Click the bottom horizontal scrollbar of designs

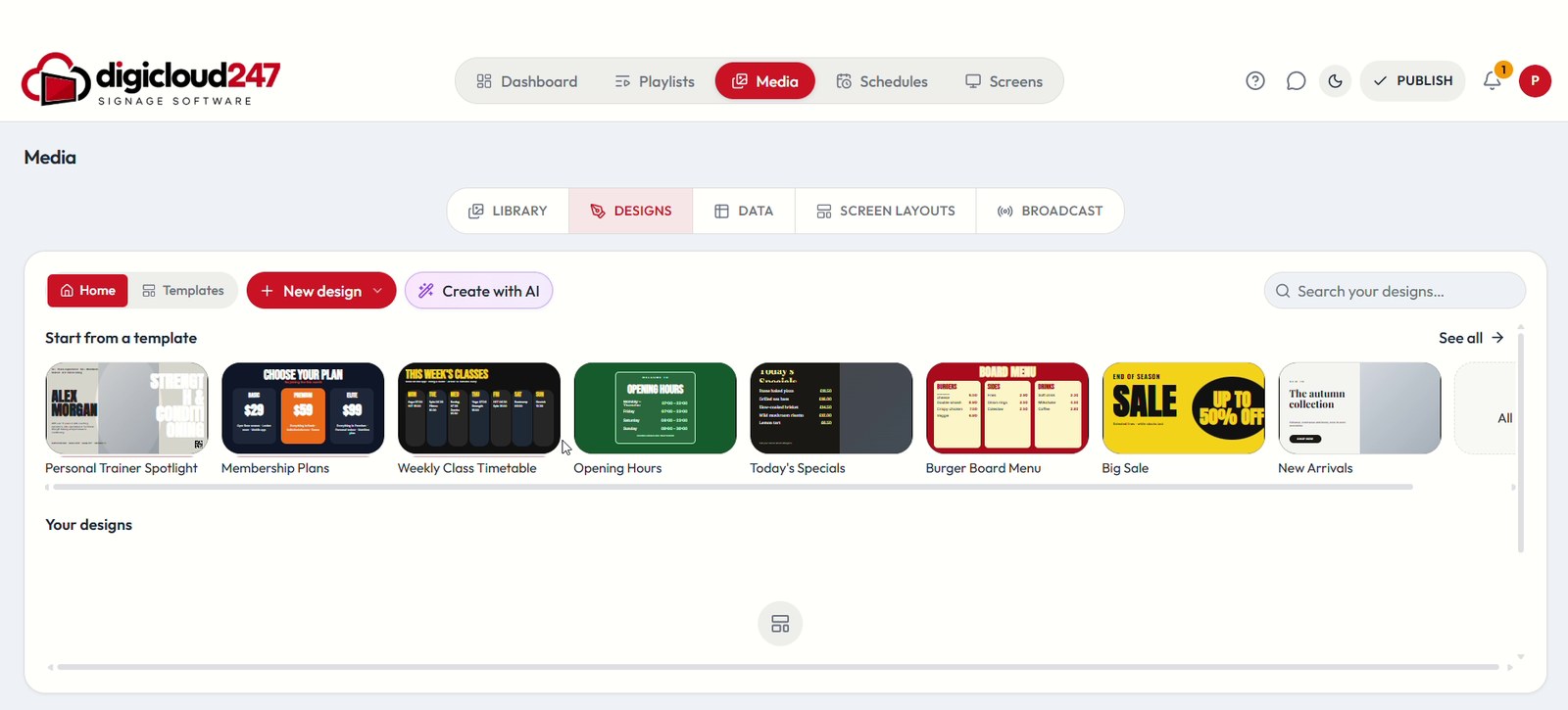point(778,667)
